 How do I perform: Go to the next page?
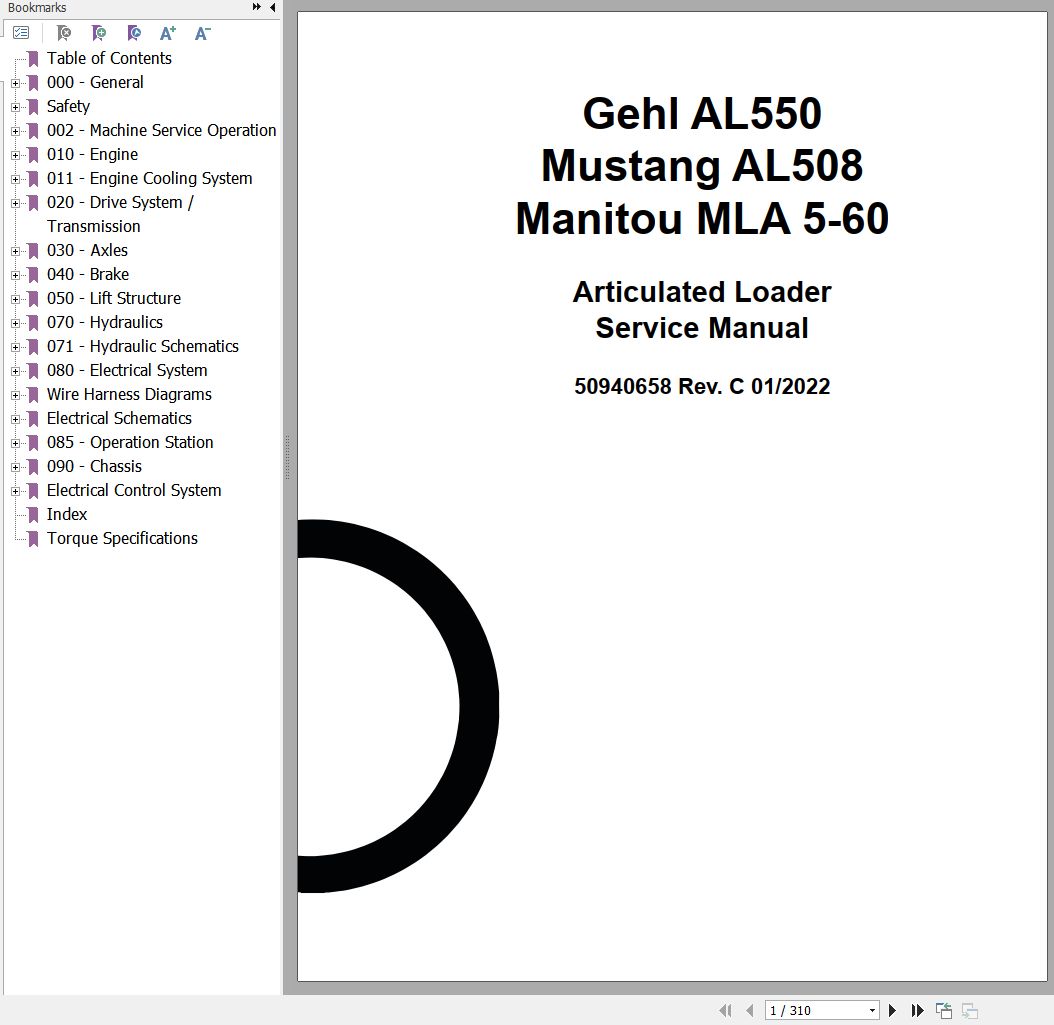point(892,1010)
